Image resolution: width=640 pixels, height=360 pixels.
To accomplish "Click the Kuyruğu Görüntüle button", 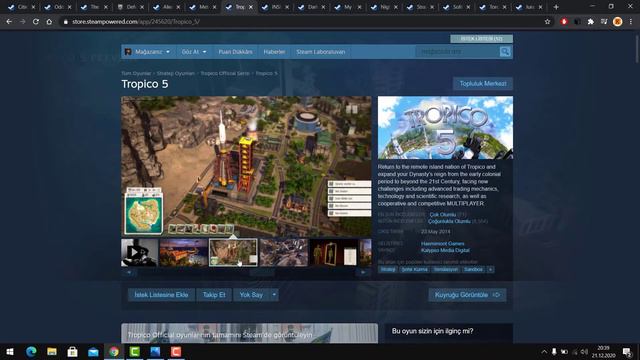I will tap(467, 295).
